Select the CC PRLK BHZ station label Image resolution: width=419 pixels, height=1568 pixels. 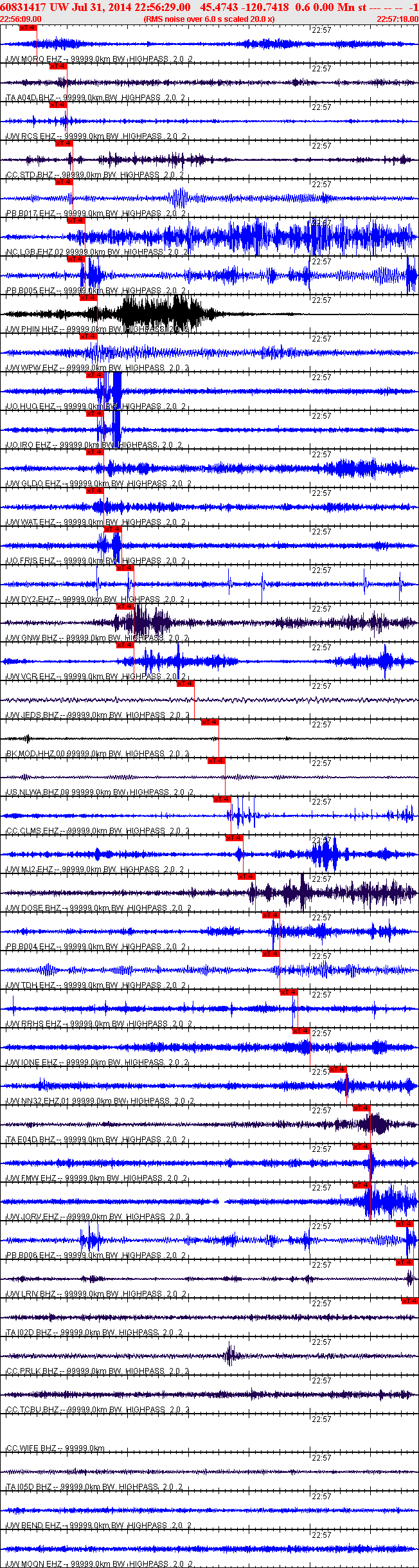coord(32,1371)
